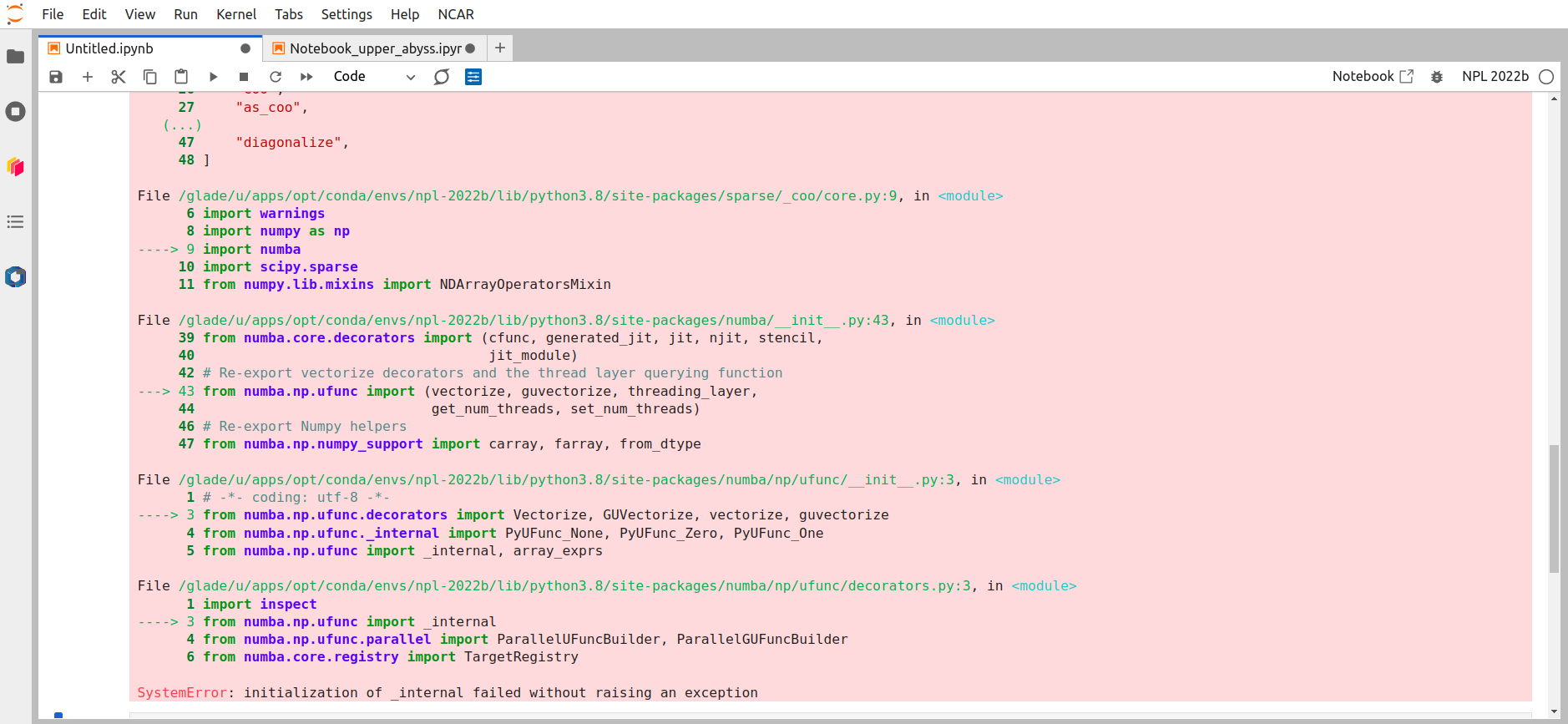The width and height of the screenshot is (1568, 724).
Task: Click the kernel status circle indicator
Action: coord(1546,77)
